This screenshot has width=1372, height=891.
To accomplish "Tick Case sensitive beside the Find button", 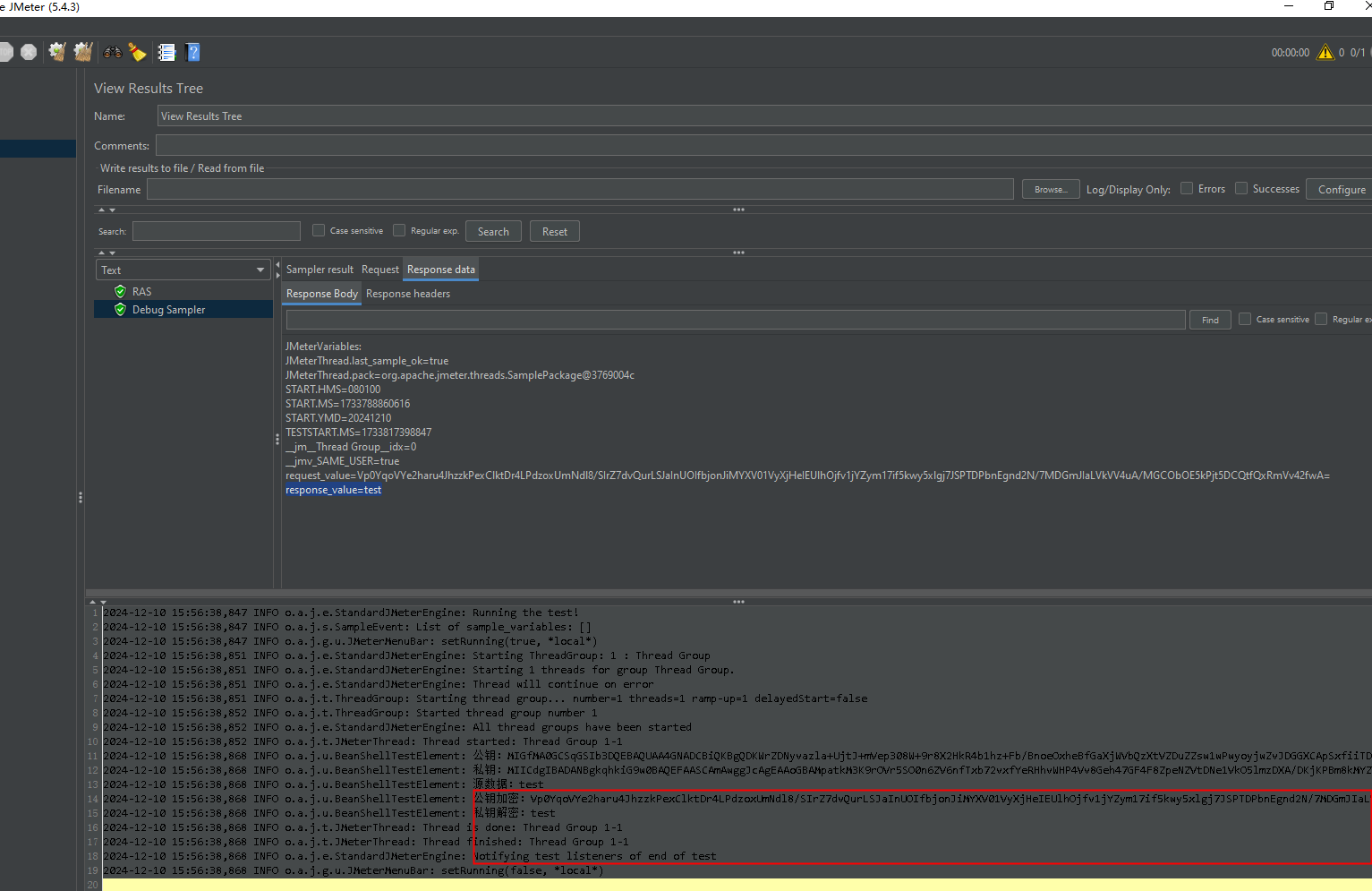I will point(1245,319).
